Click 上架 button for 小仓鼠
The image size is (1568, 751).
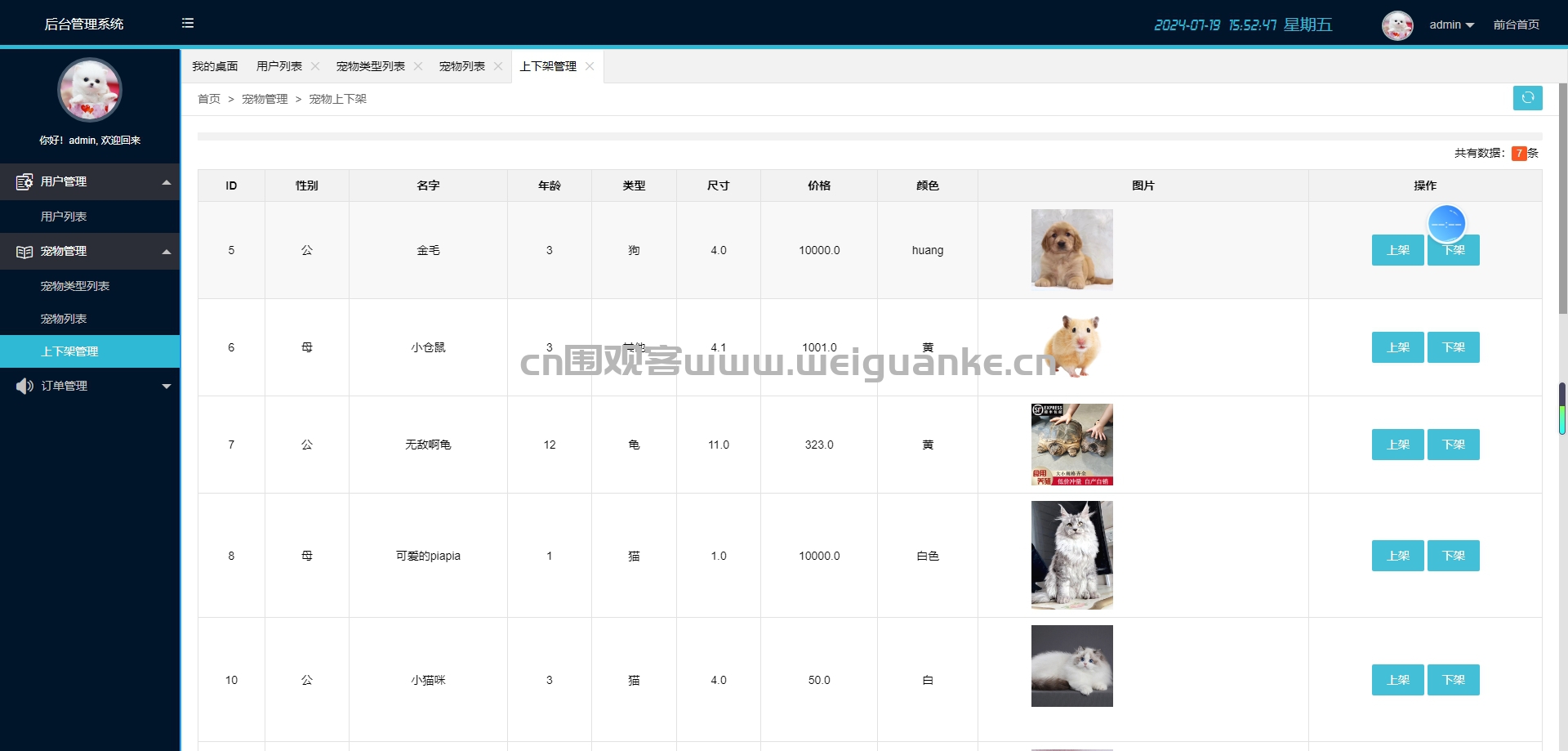pos(1398,347)
